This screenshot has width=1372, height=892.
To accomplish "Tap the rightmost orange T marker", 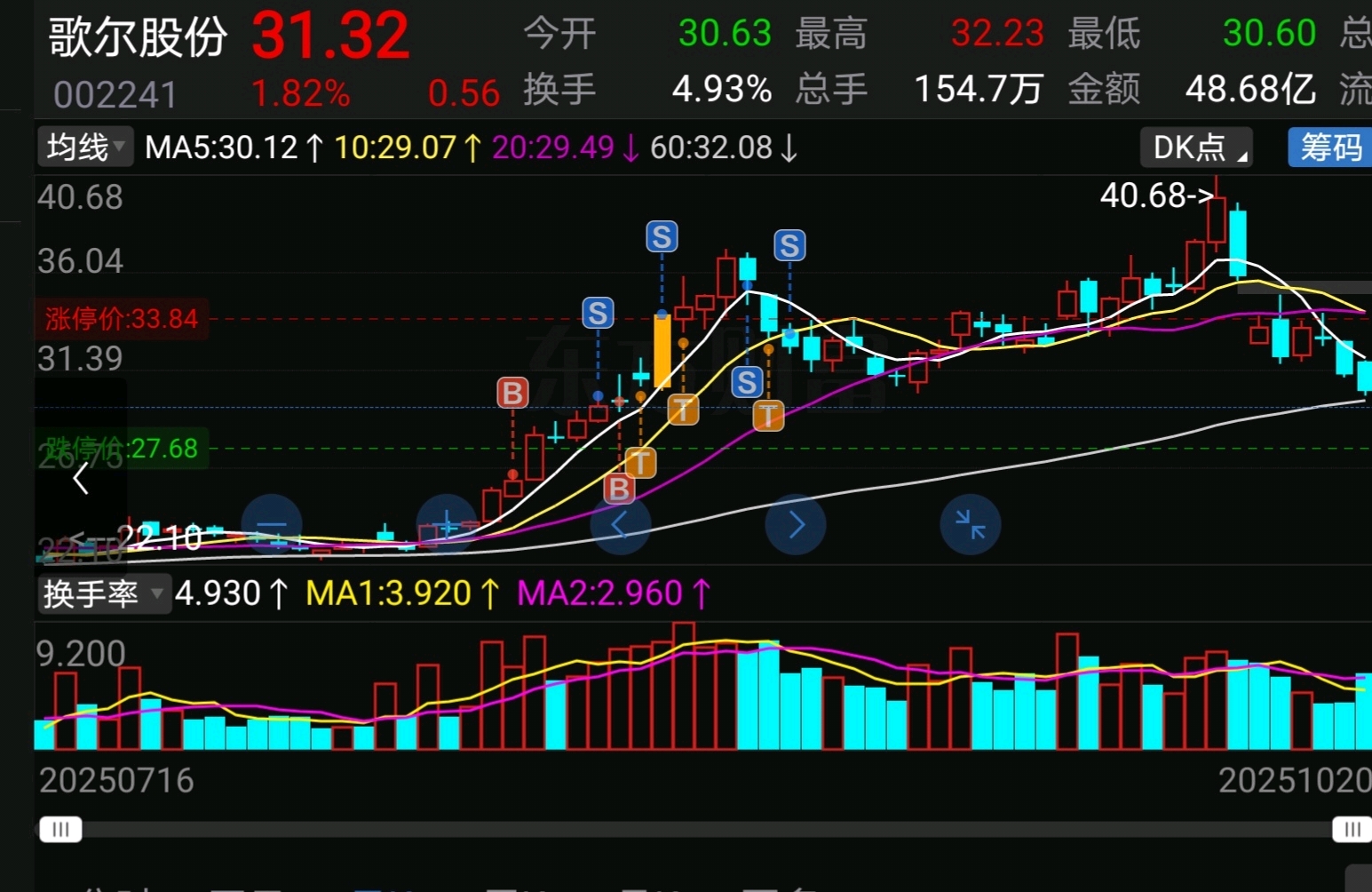I will pos(768,415).
